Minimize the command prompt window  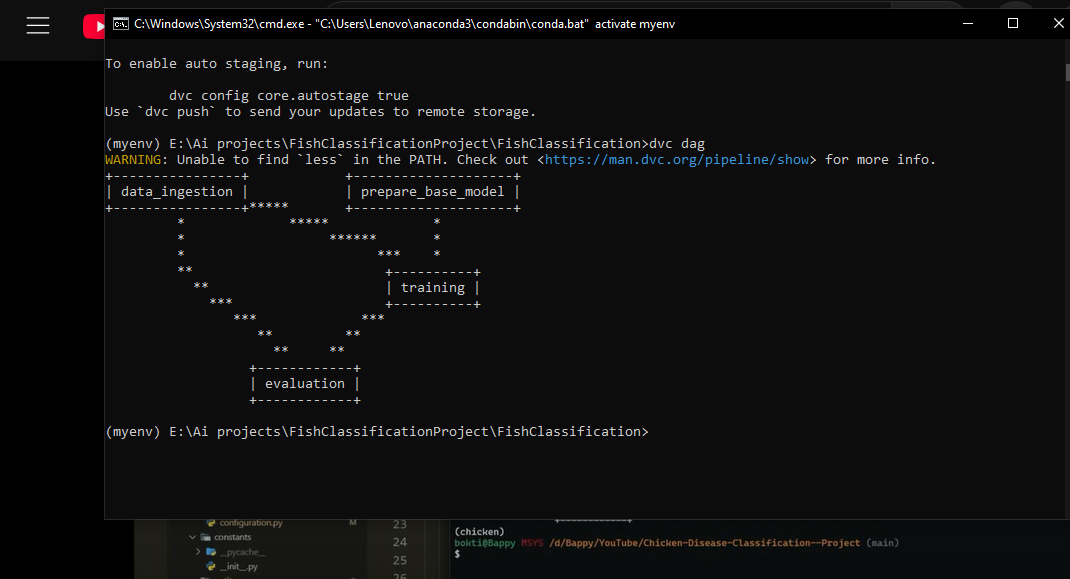[x=966, y=23]
